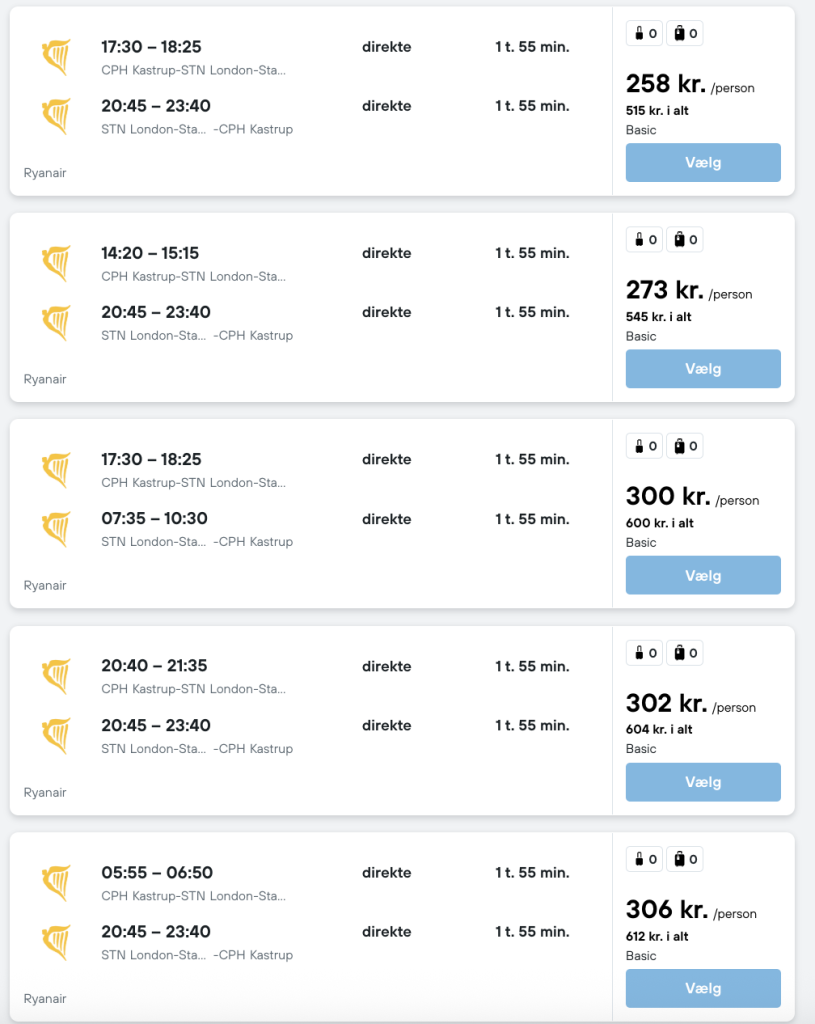Click the Vælg button for 258 kr. flight

click(703, 163)
